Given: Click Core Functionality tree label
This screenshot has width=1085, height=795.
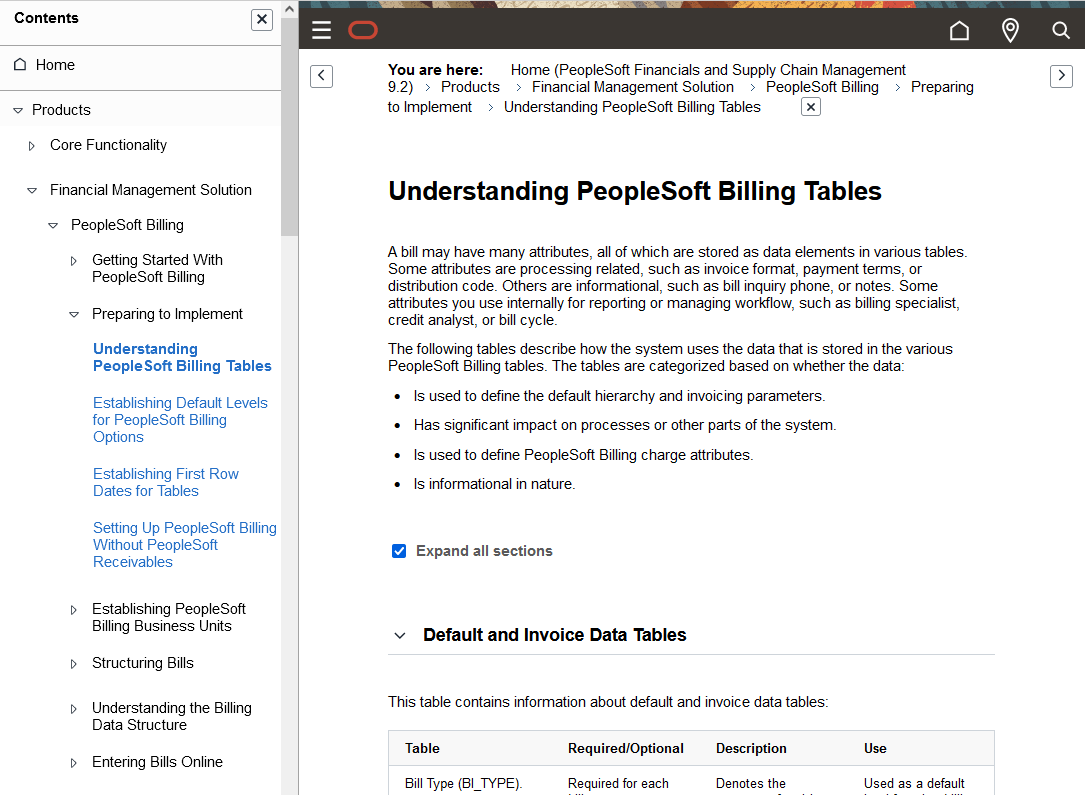Looking at the screenshot, I should click(x=108, y=145).
